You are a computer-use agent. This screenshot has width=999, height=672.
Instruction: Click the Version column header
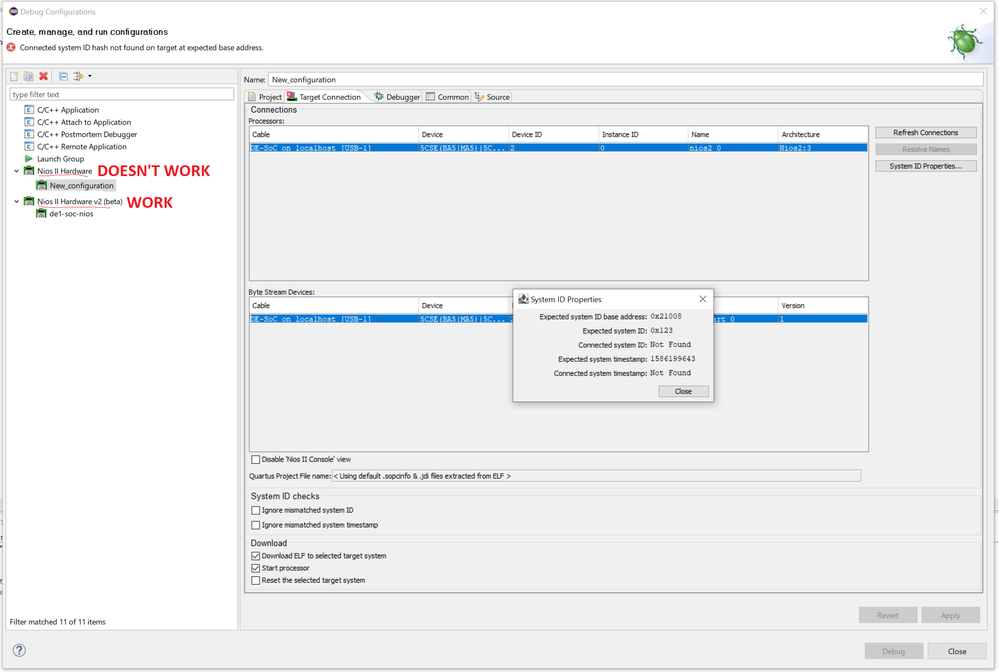(823, 305)
